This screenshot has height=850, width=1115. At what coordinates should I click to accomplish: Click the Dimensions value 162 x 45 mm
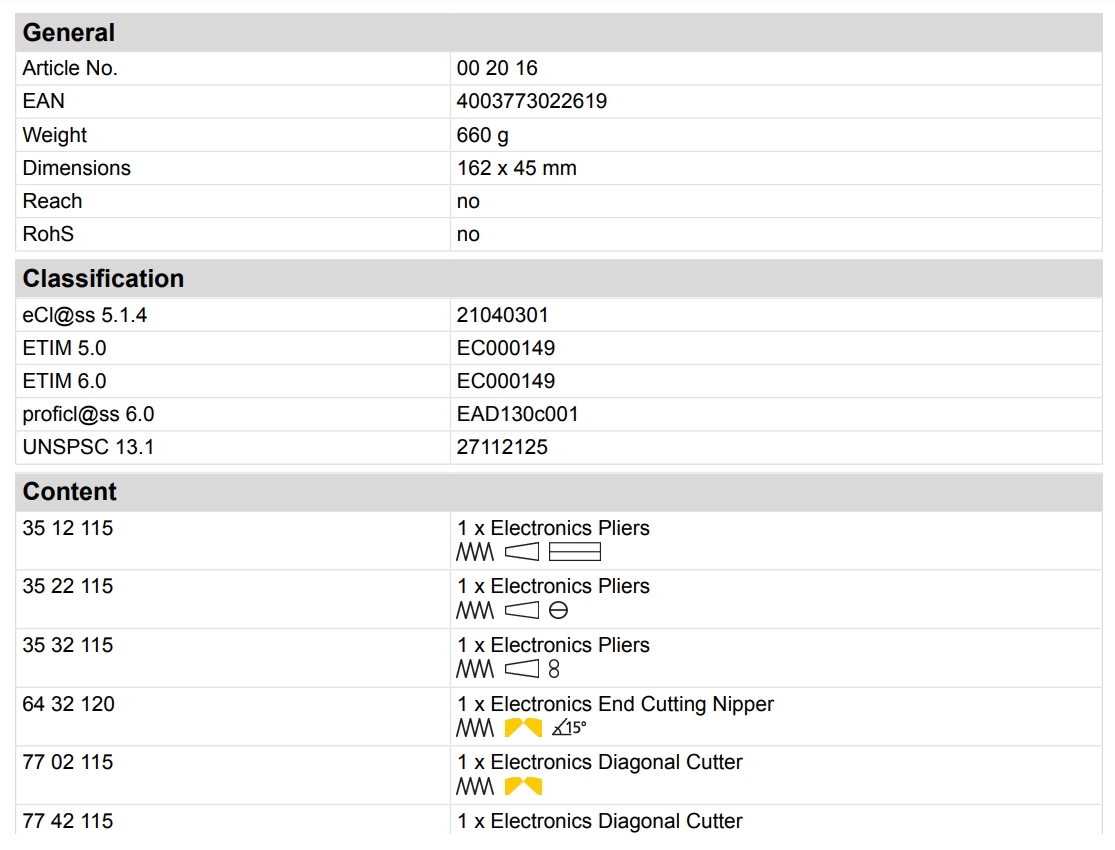pyautogui.click(x=516, y=168)
